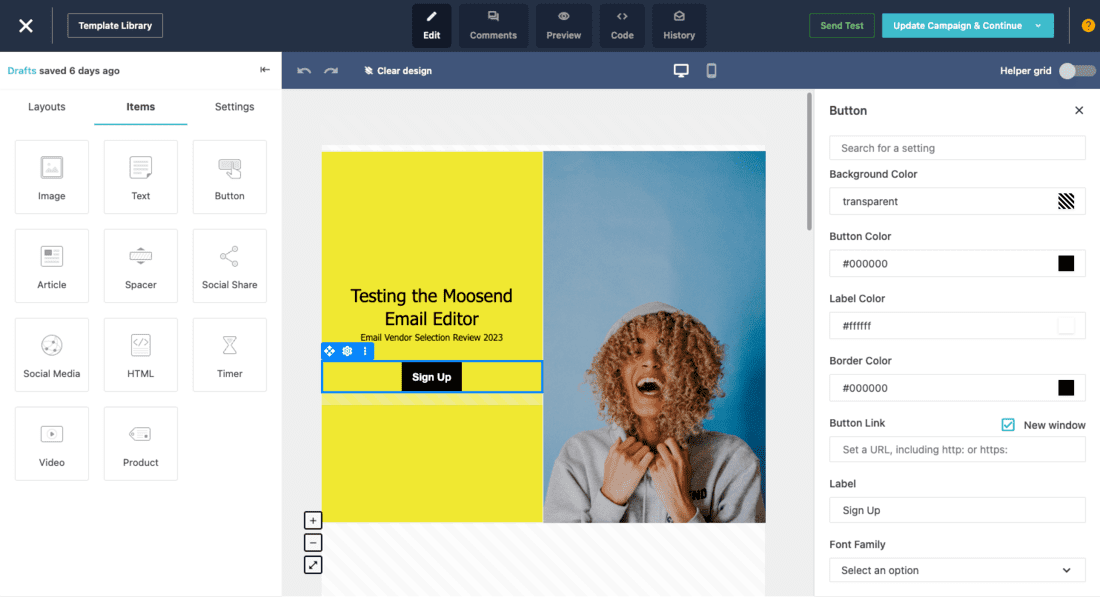1100x597 pixels.
Task: Expand Update Campaign dropdown arrow
Action: [x=1038, y=26]
